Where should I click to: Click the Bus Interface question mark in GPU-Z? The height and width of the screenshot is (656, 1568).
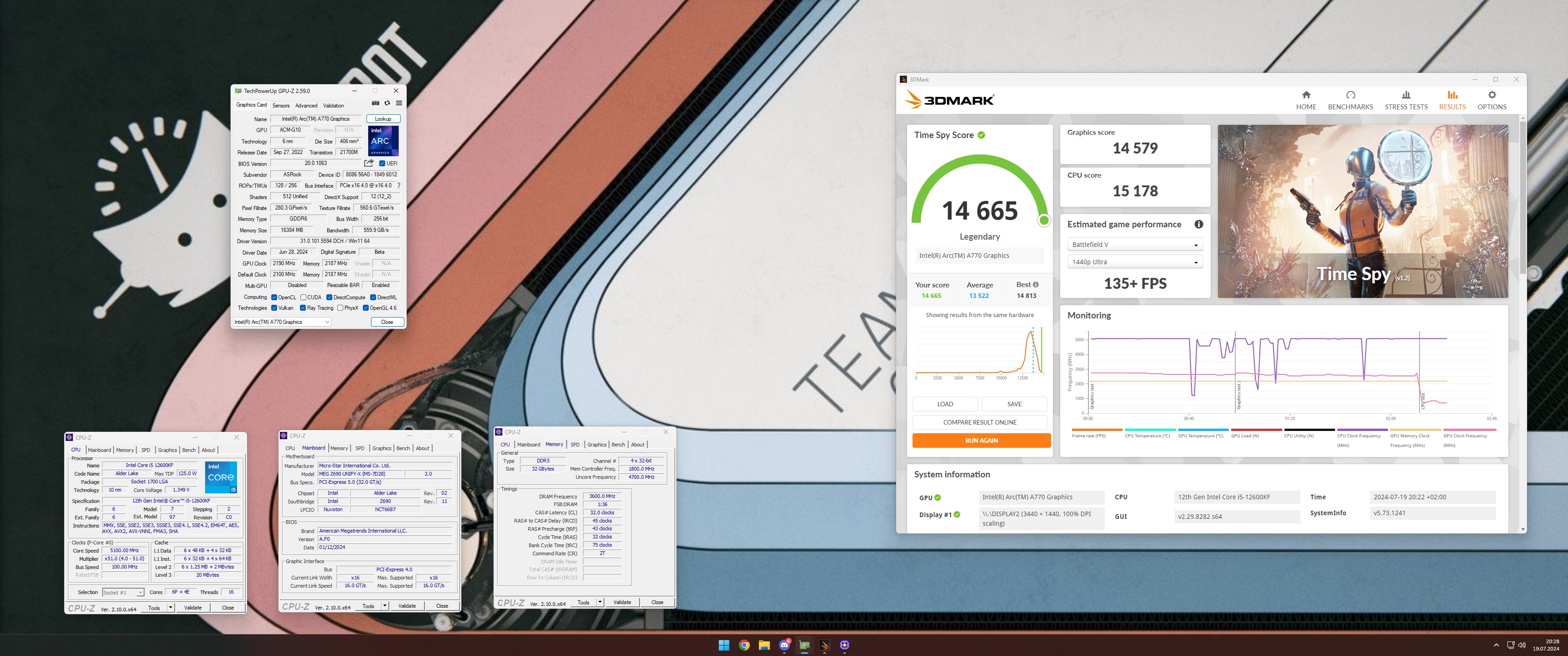point(399,185)
